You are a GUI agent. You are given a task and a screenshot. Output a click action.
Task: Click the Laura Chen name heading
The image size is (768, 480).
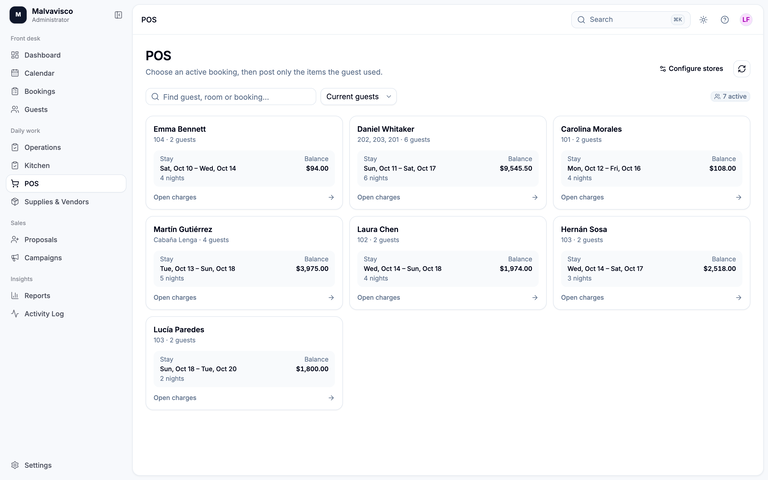click(378, 229)
